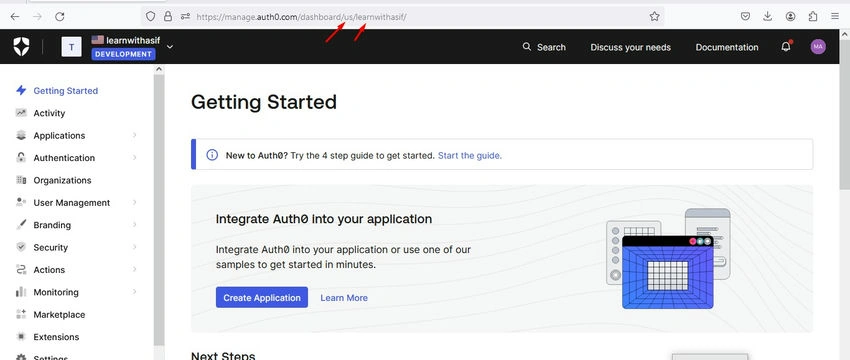850x360 pixels.
Task: Click the Create Application button
Action: (262, 297)
